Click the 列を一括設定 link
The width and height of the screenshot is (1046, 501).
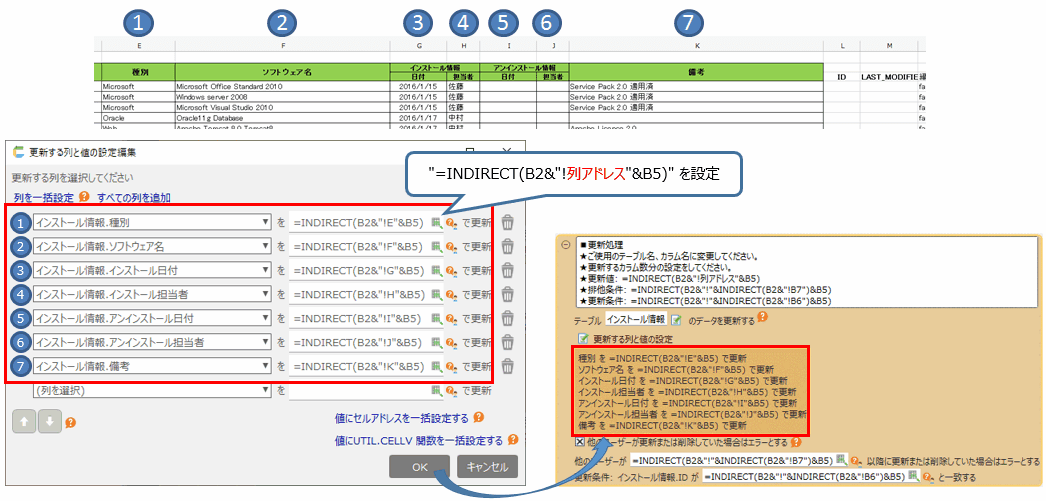[x=44, y=197]
